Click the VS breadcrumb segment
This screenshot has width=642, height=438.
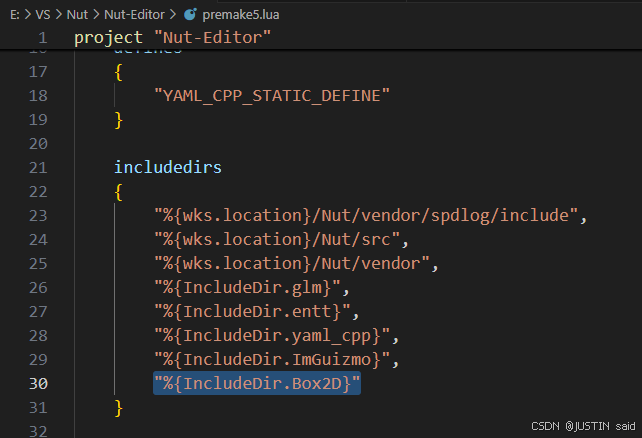point(42,14)
